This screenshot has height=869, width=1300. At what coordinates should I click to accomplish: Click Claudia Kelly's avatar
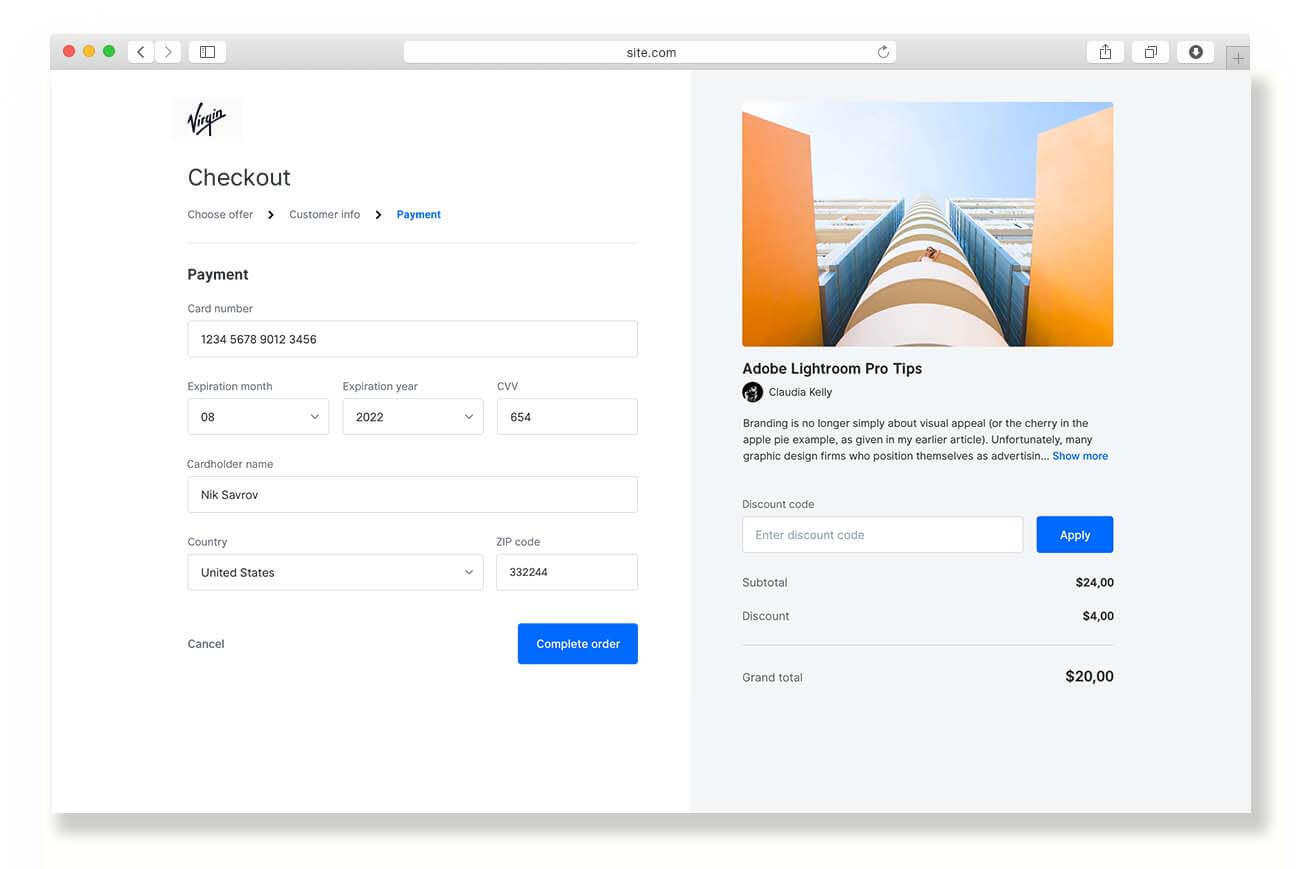753,392
